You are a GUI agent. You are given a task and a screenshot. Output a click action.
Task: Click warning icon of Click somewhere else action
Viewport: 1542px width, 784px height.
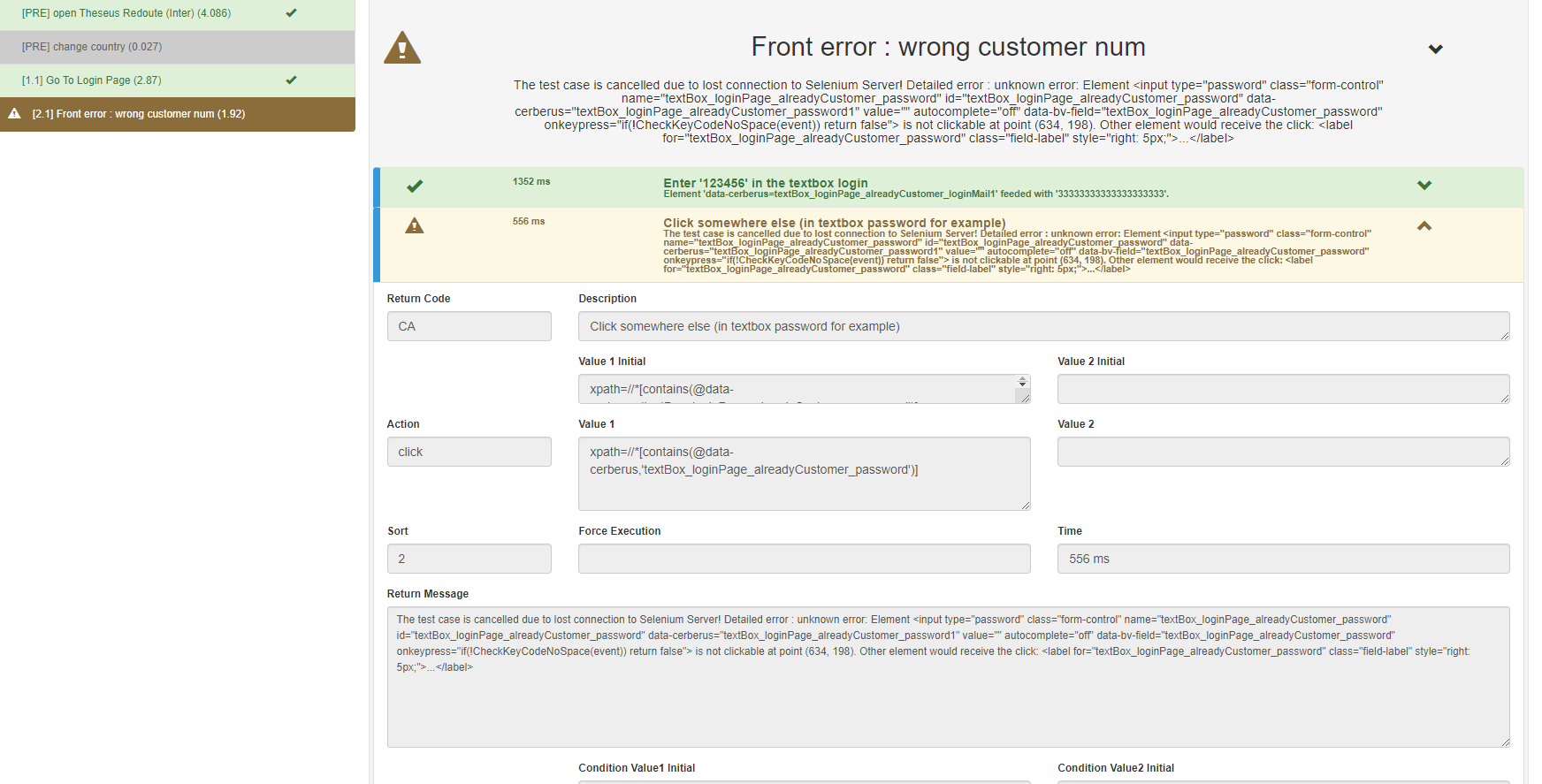coord(415,225)
